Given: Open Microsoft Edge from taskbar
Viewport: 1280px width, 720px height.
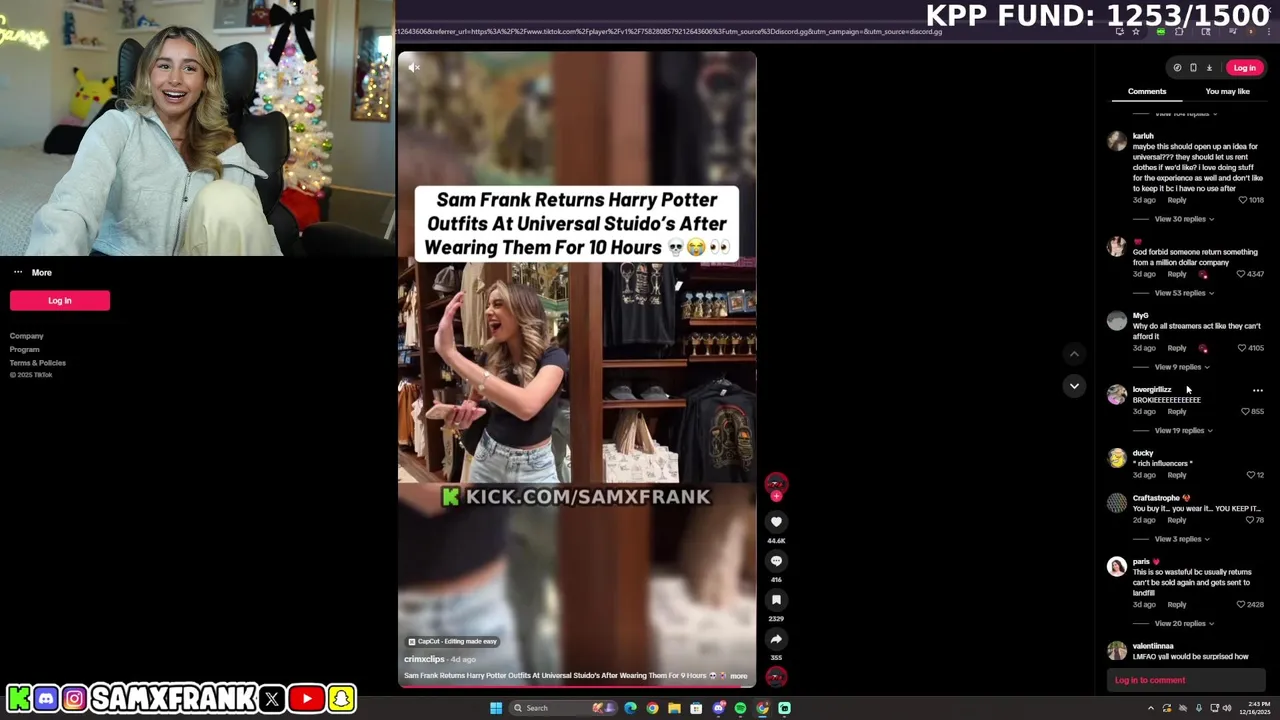Looking at the screenshot, I should 630,708.
